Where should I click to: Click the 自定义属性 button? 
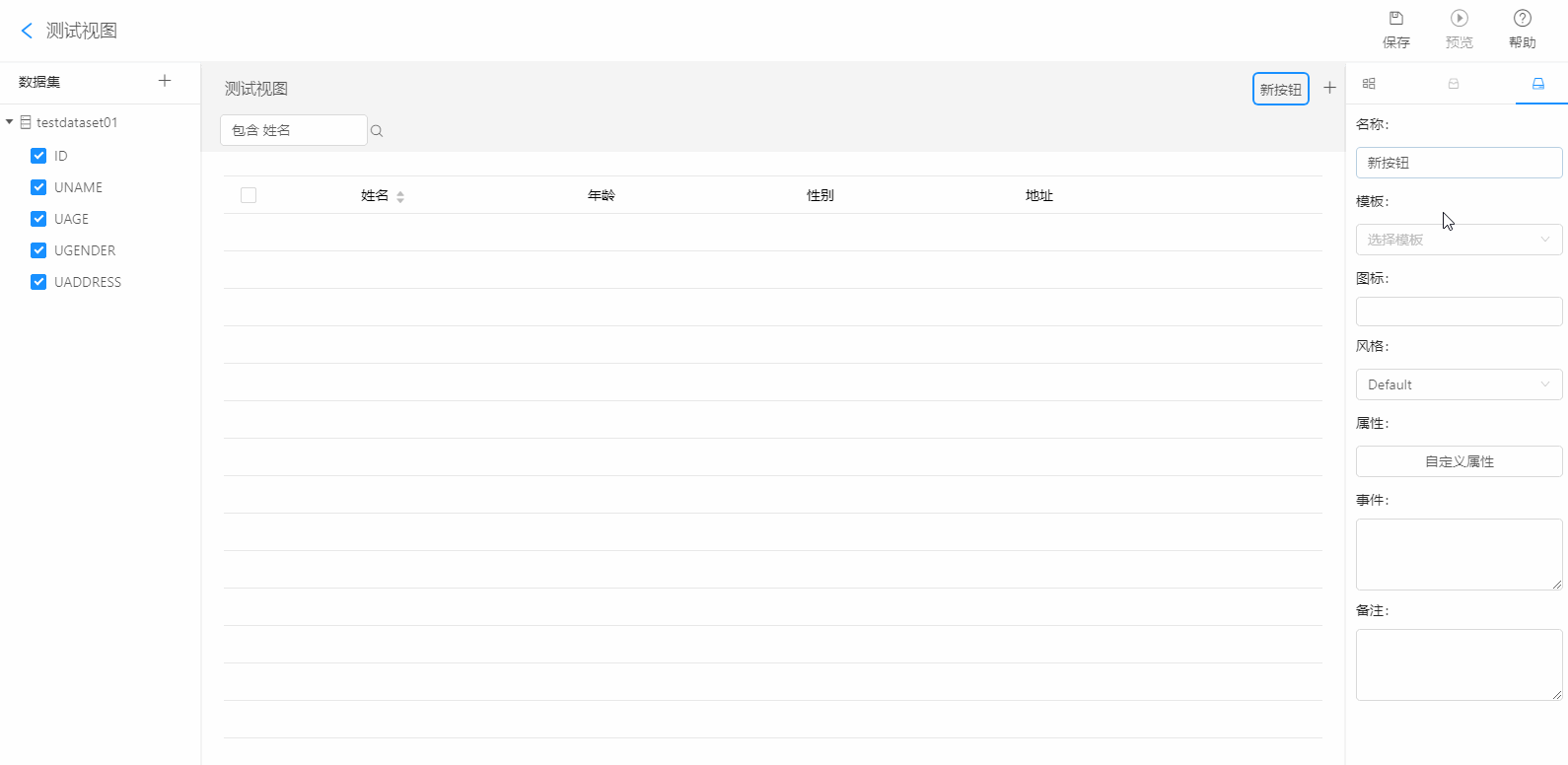(x=1460, y=461)
